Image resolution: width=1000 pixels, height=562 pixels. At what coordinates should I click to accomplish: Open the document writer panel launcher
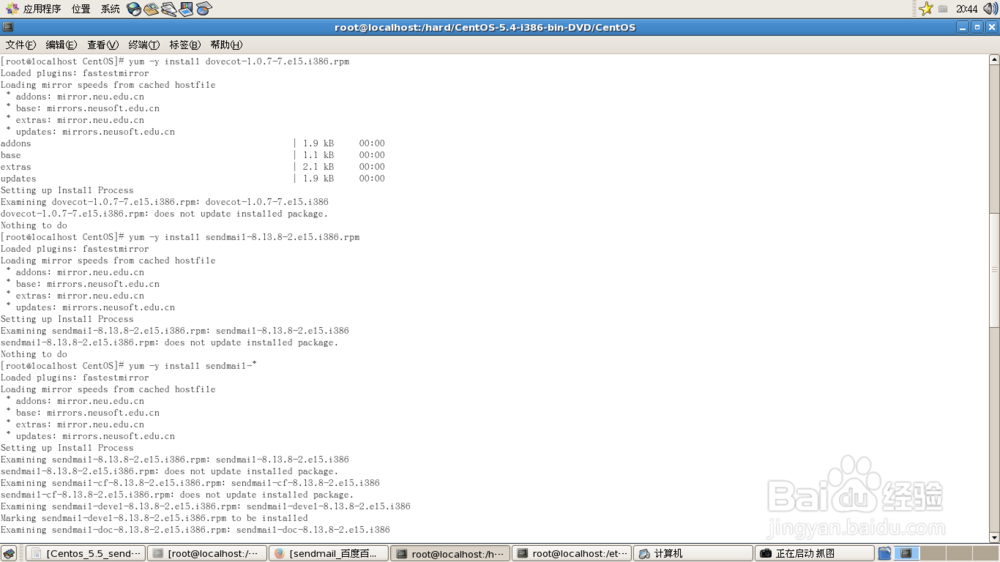(168, 9)
